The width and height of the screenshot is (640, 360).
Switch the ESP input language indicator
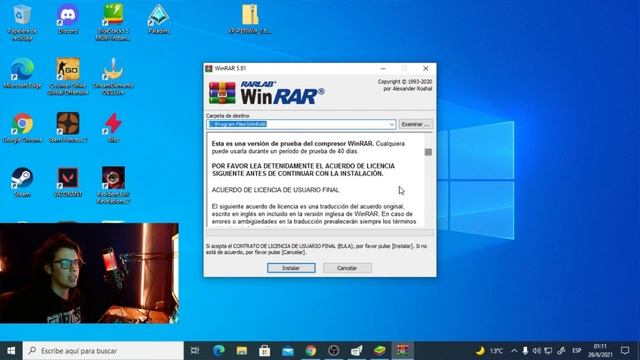click(x=576, y=351)
